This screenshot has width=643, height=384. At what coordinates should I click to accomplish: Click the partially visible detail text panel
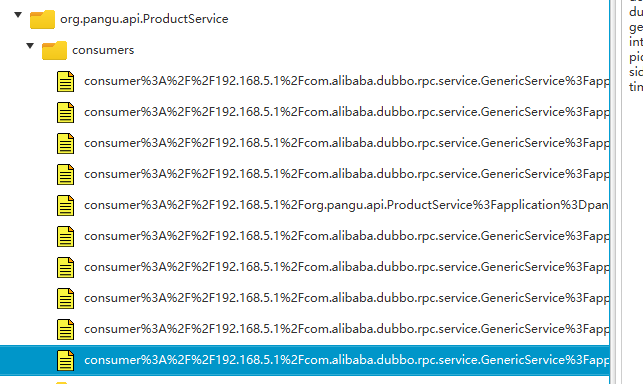pyautogui.click(x=635, y=49)
